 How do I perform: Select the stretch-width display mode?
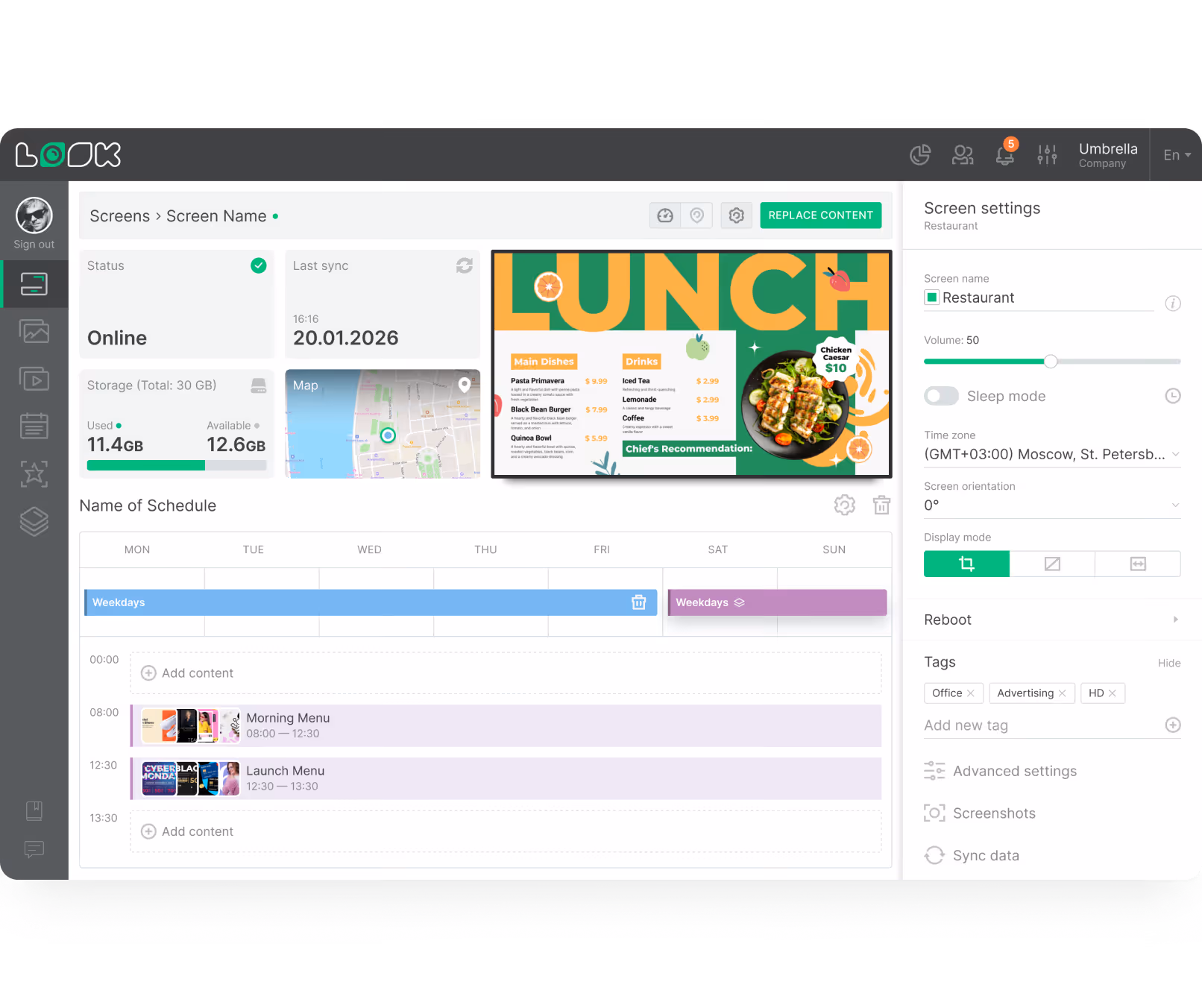click(1138, 564)
